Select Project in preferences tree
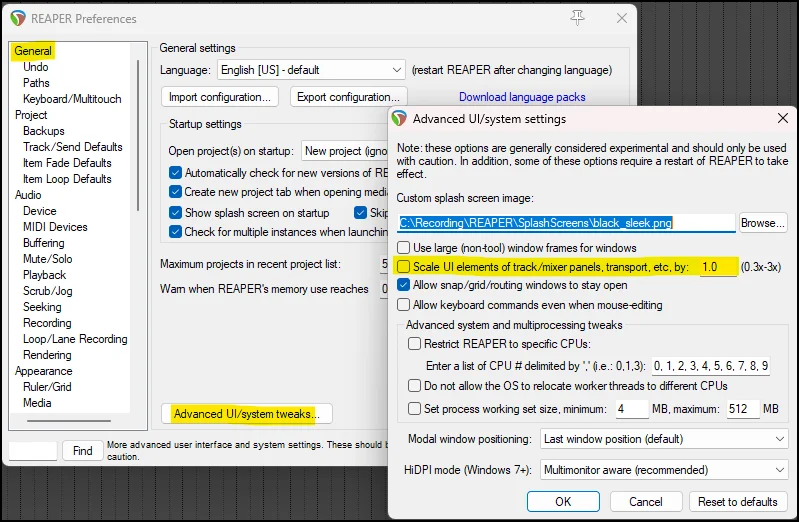 click(x=31, y=115)
